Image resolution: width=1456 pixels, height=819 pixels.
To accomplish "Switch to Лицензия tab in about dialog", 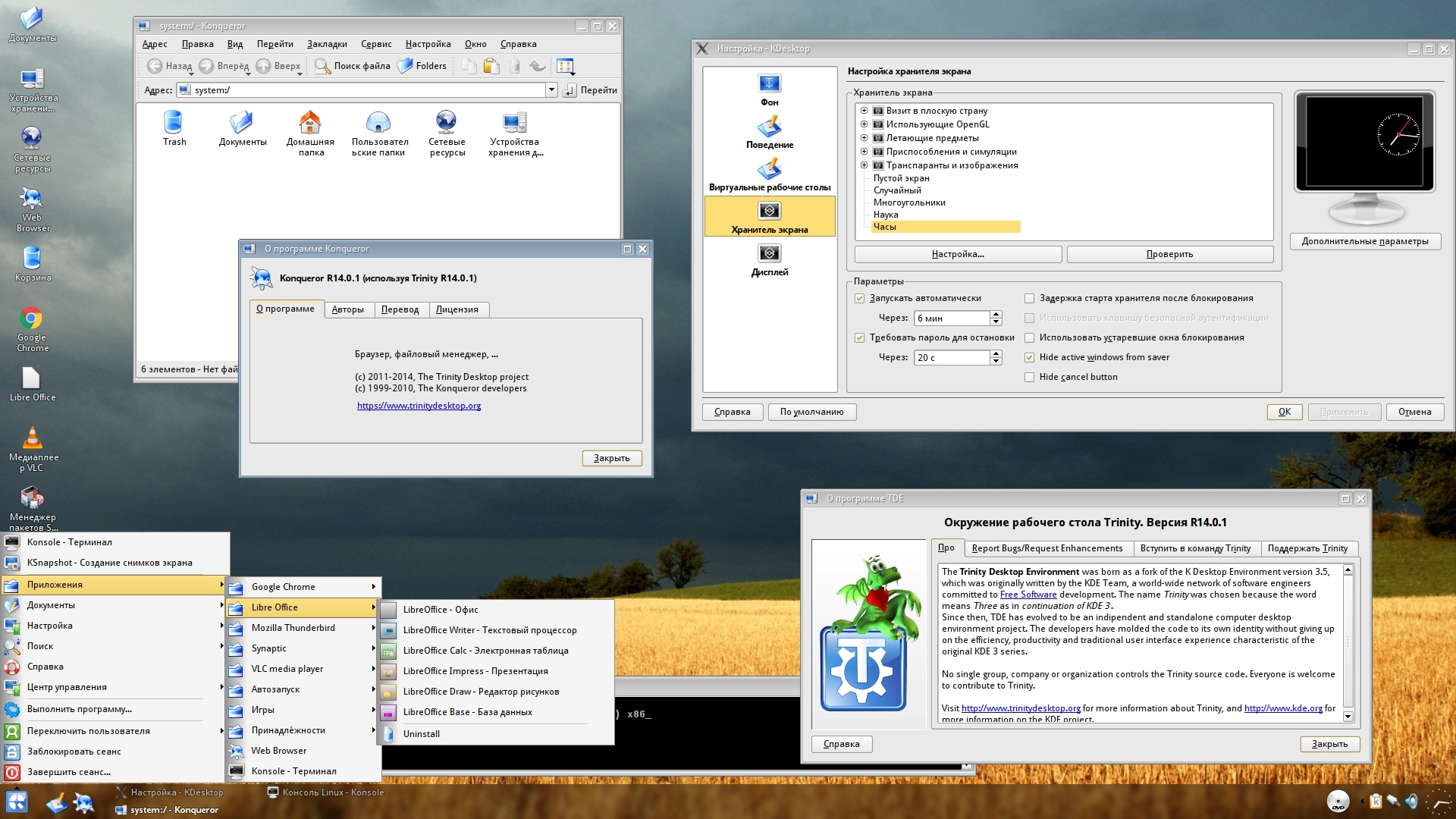I will point(457,309).
